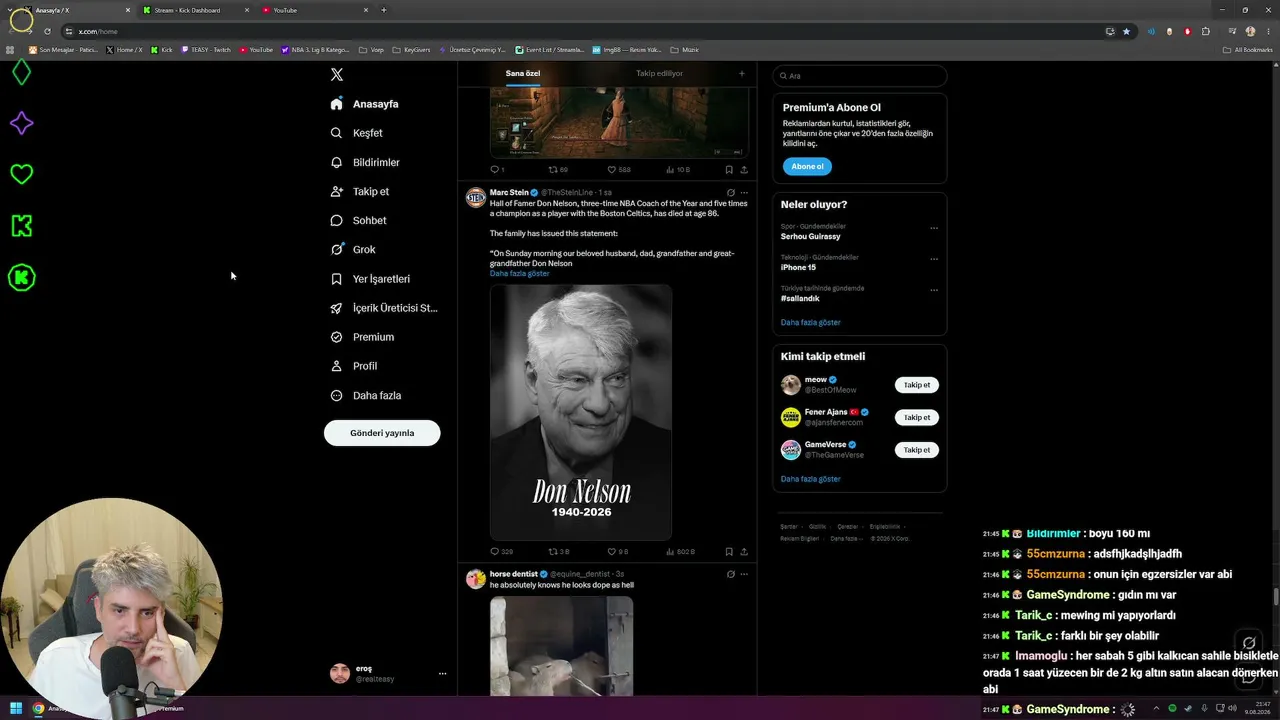Open #sallandık trend

pos(800,298)
